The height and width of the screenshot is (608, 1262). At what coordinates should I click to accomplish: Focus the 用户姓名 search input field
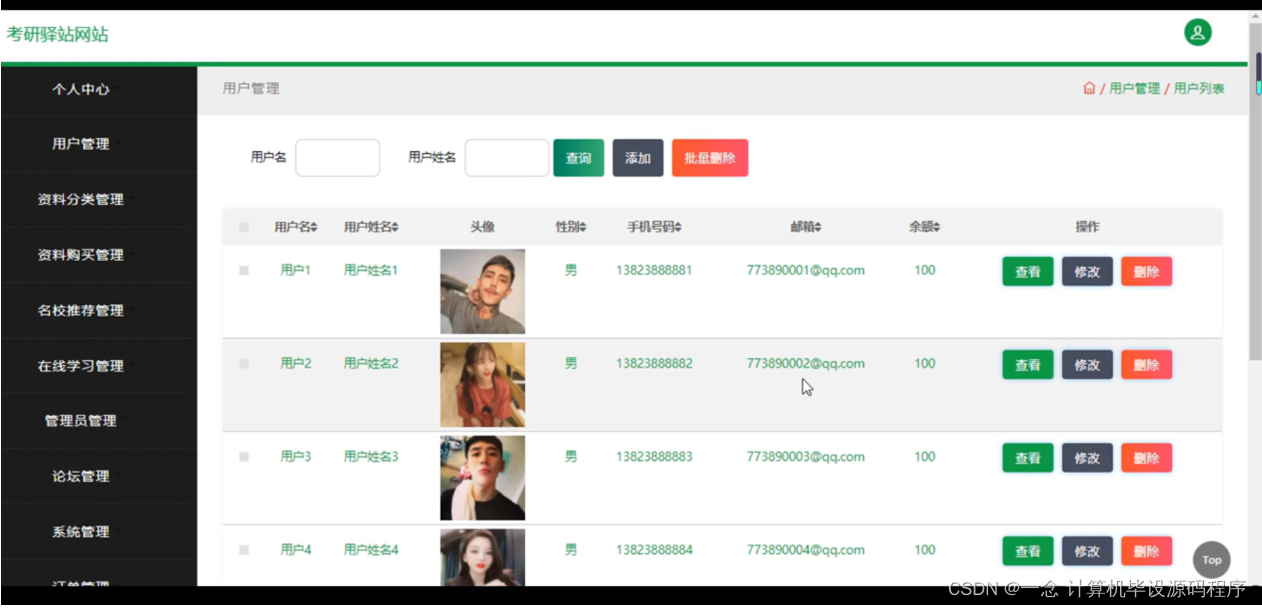point(507,158)
